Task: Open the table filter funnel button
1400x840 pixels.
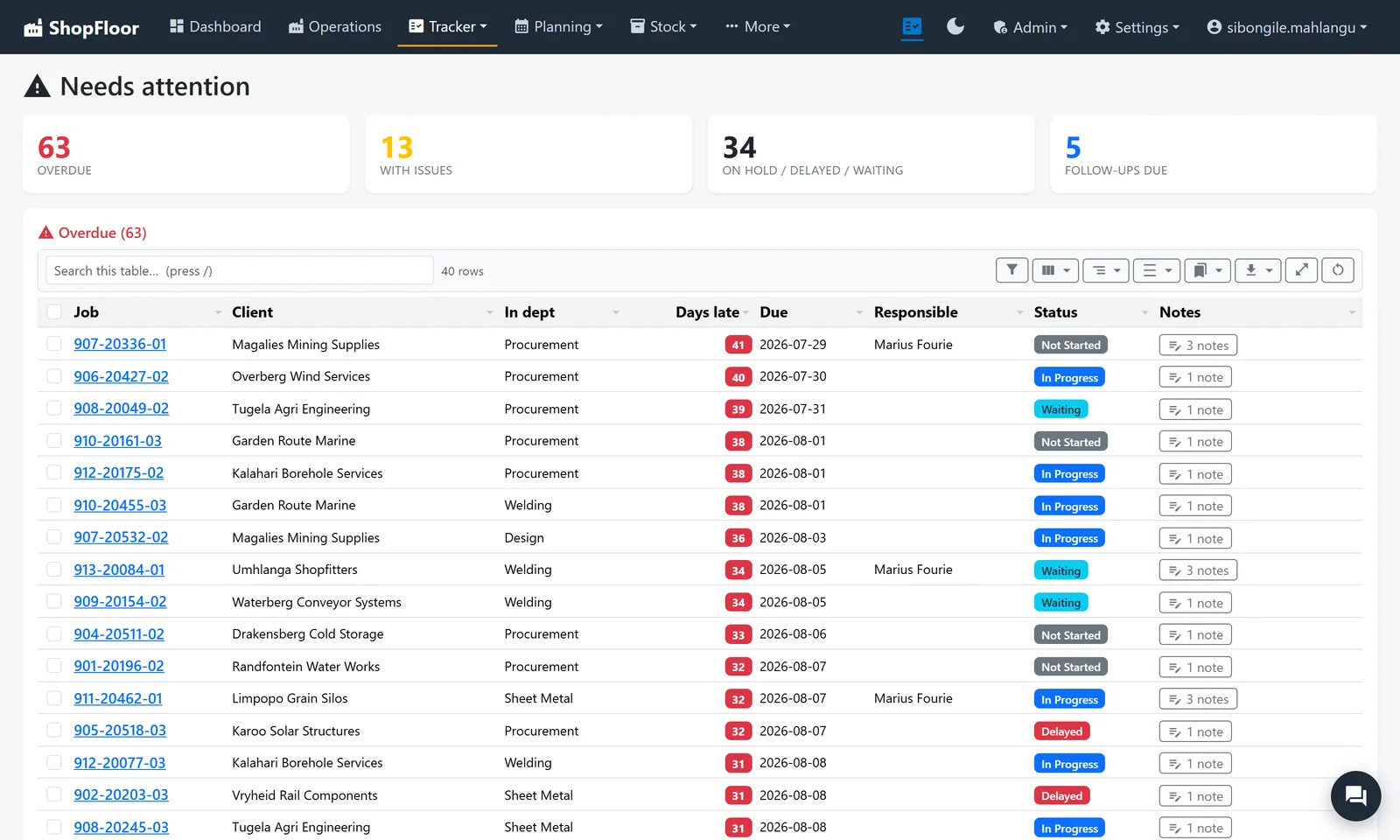Action: (x=1011, y=270)
